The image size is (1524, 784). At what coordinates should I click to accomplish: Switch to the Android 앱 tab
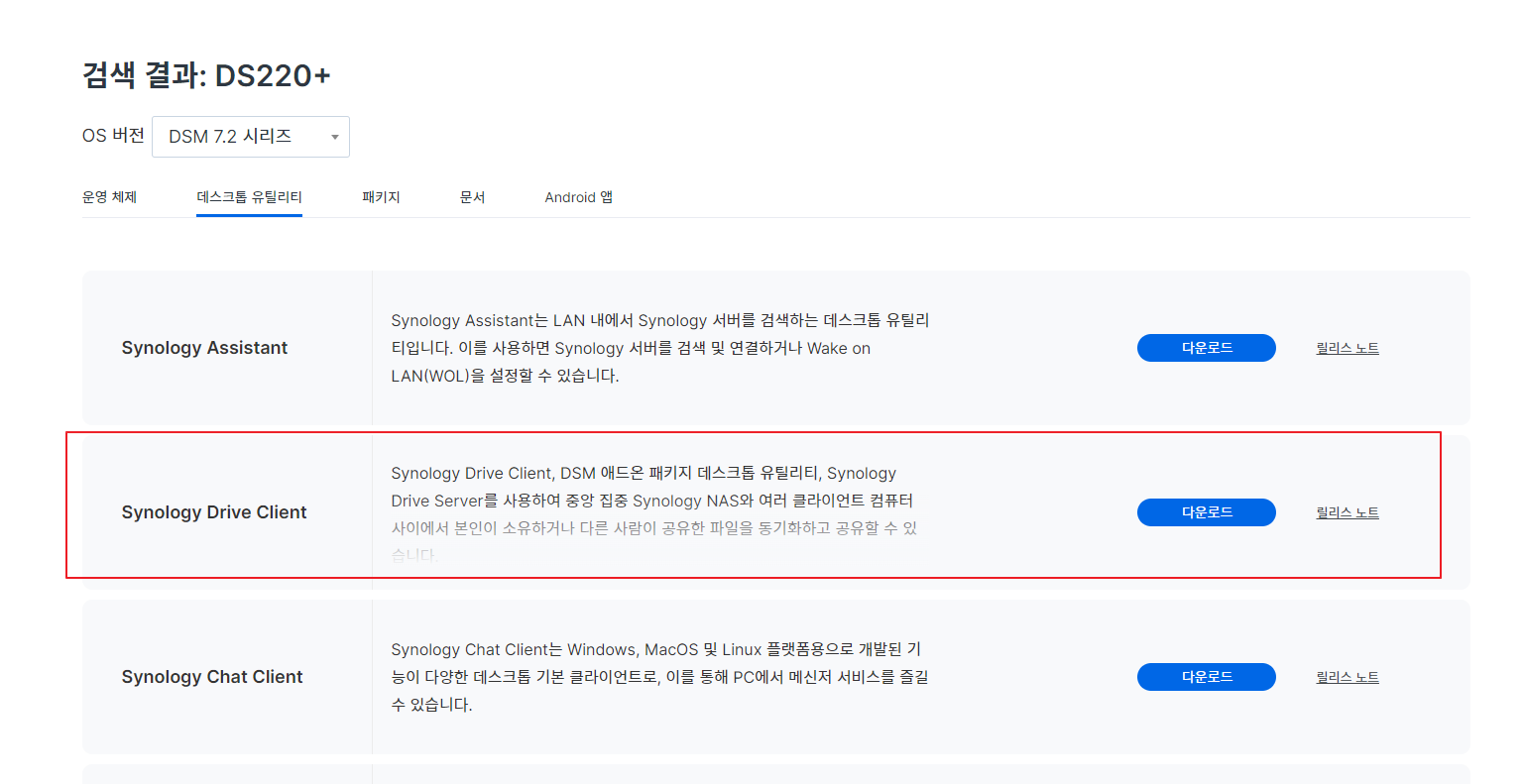click(578, 197)
